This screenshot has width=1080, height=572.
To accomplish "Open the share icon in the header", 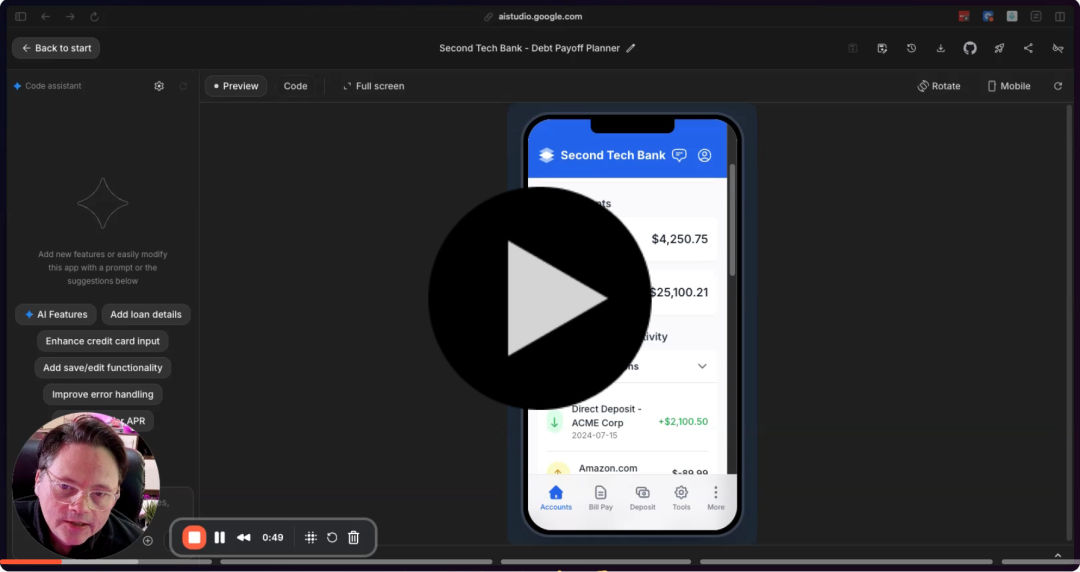I will tap(1028, 48).
